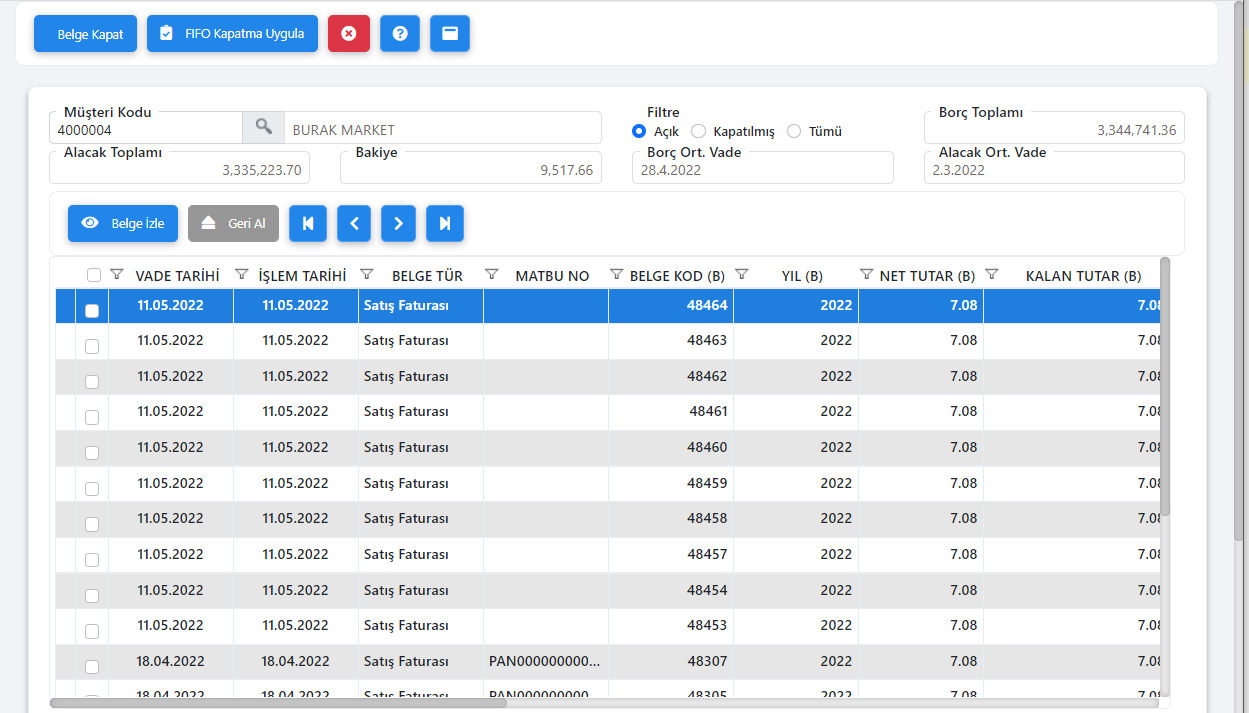This screenshot has height=713, width=1249.
Task: Check the row for belge kod 48463
Action: click(92, 346)
